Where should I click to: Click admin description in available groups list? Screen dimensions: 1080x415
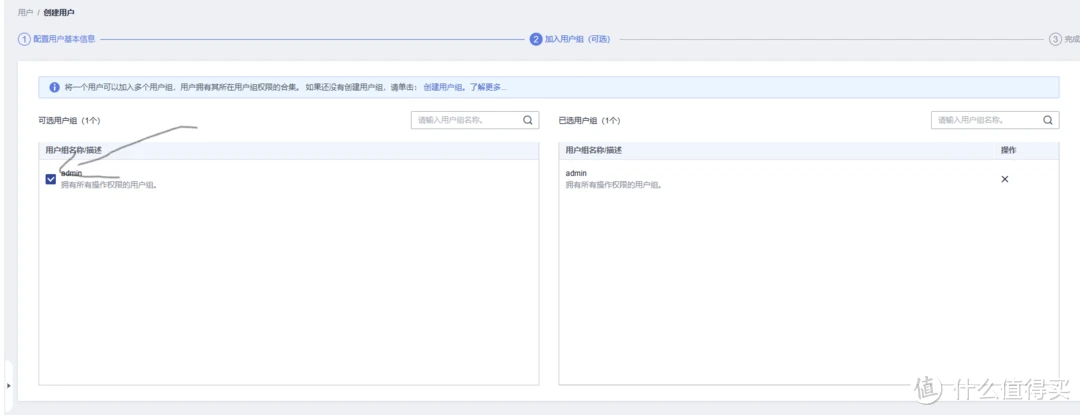pos(109,184)
